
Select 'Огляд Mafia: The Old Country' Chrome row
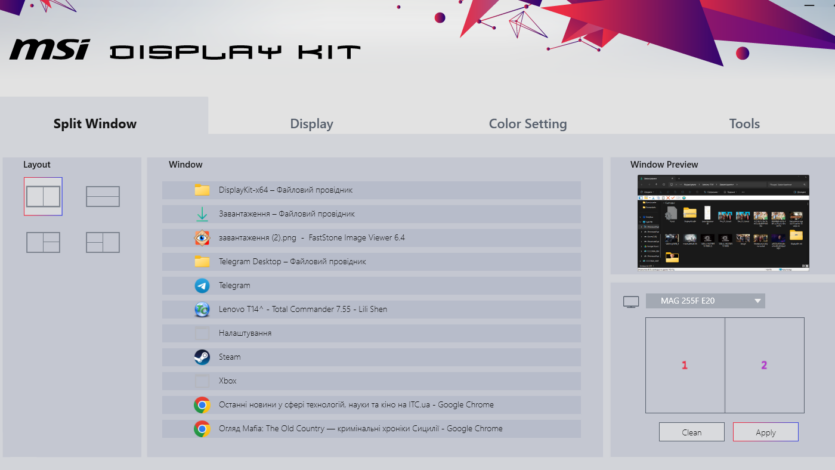point(371,428)
